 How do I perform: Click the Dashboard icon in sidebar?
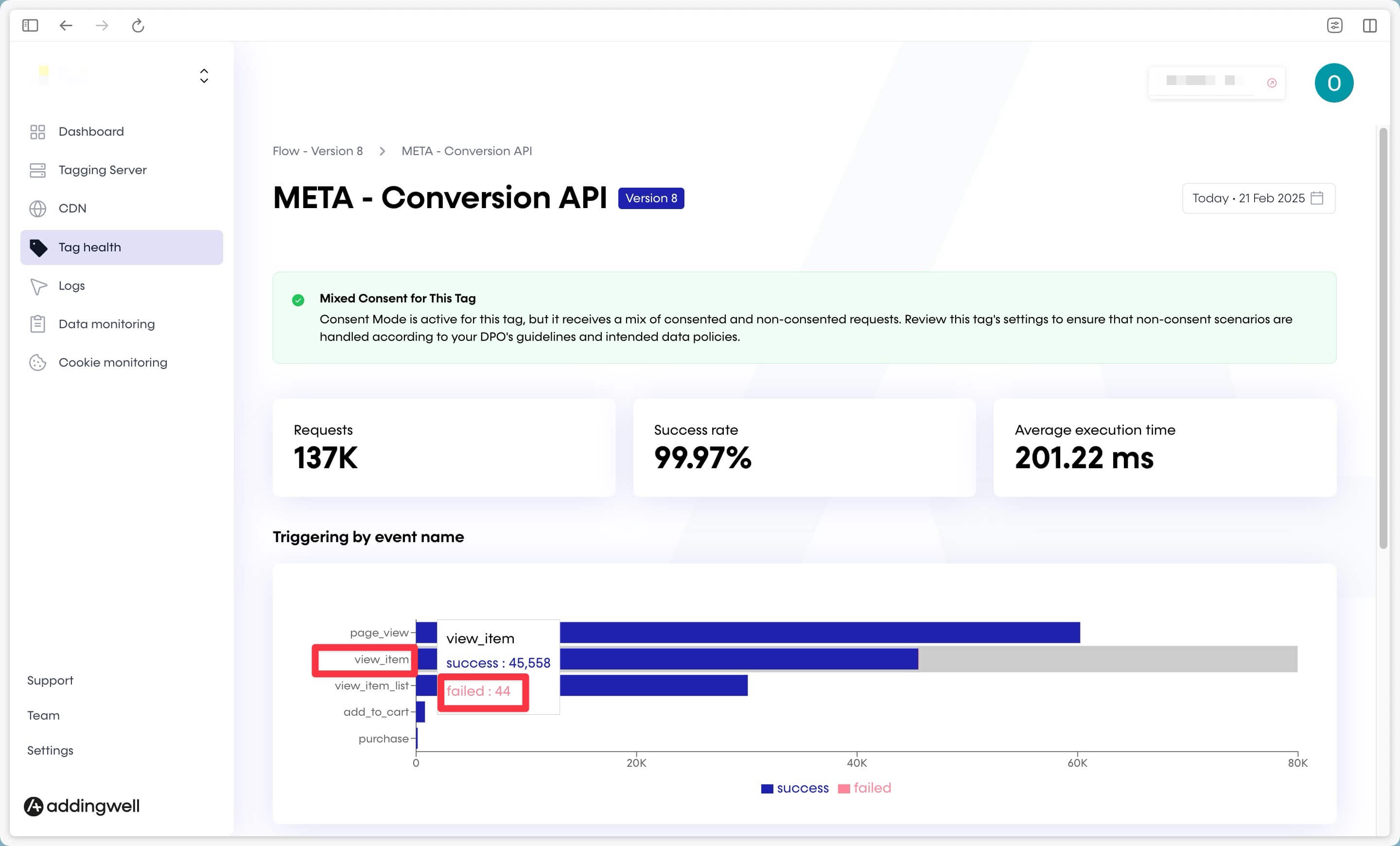coord(37,131)
